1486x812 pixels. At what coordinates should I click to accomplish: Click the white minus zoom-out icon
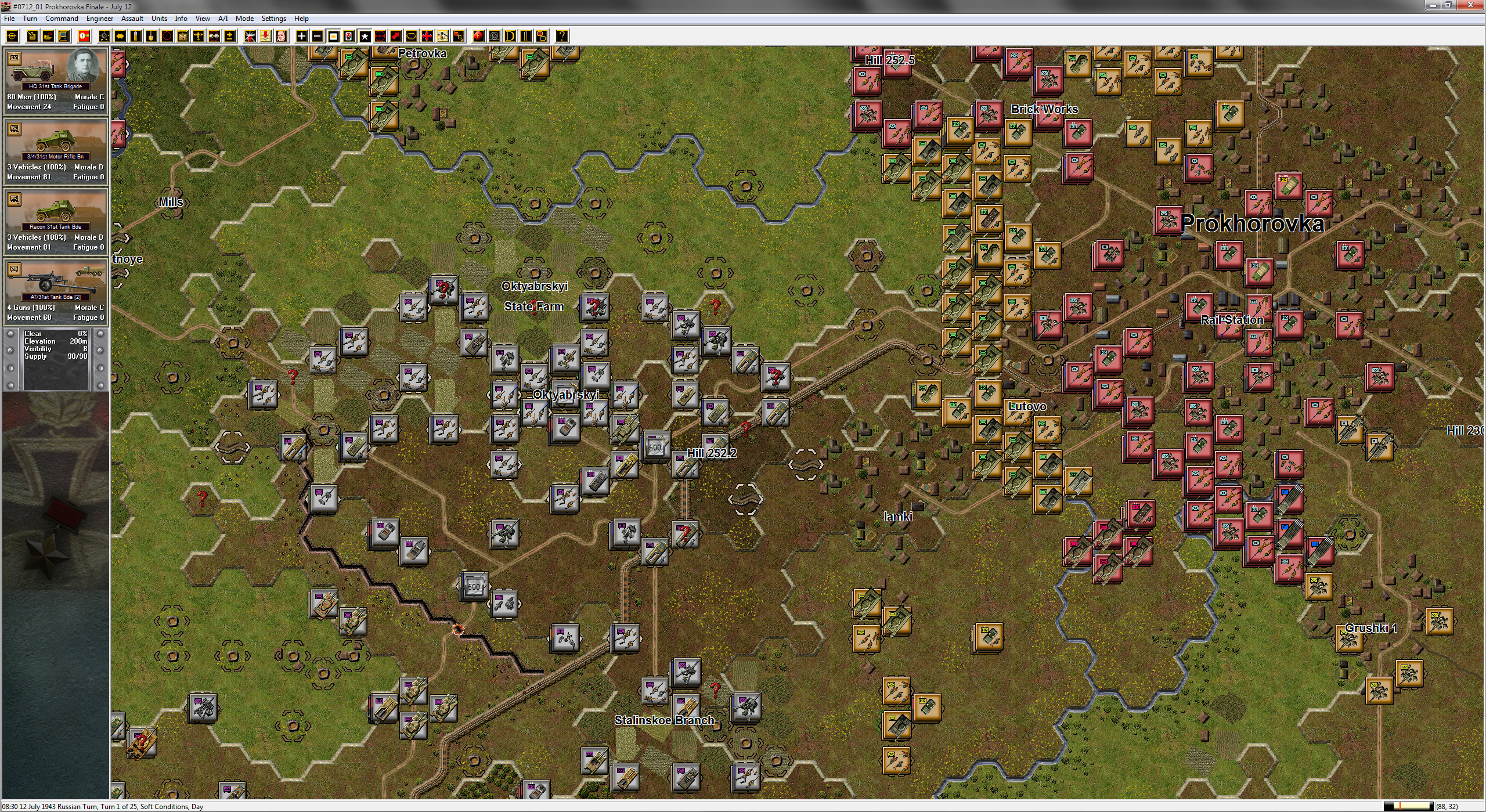[317, 36]
